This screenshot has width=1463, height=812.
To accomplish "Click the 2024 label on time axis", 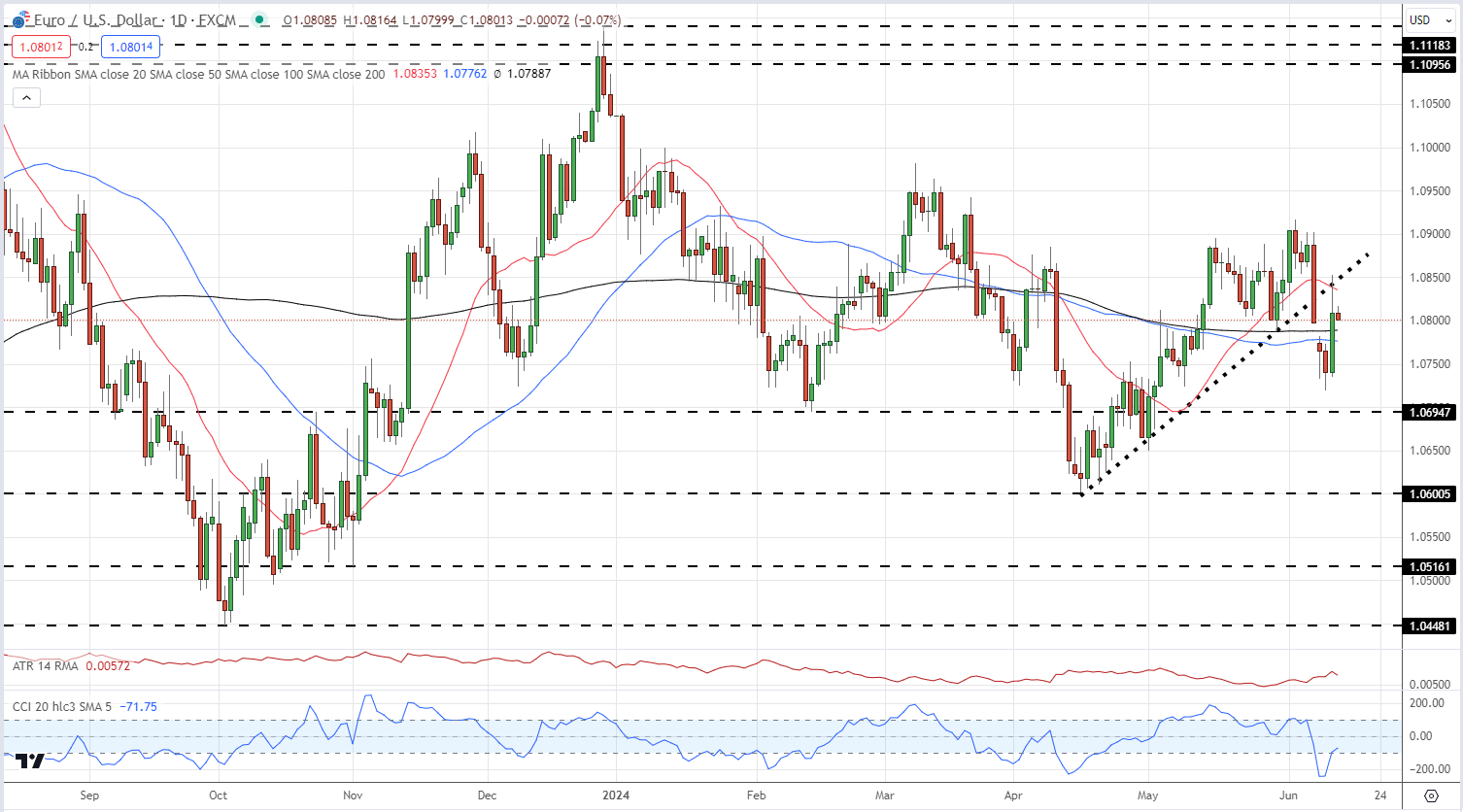I will click(616, 795).
